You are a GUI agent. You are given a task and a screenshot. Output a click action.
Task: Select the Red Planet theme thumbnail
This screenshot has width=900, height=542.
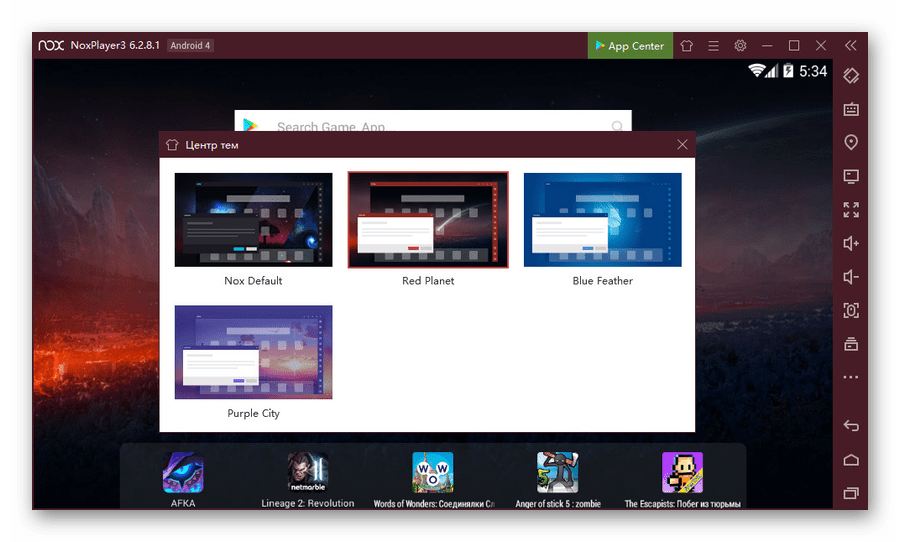click(x=428, y=220)
